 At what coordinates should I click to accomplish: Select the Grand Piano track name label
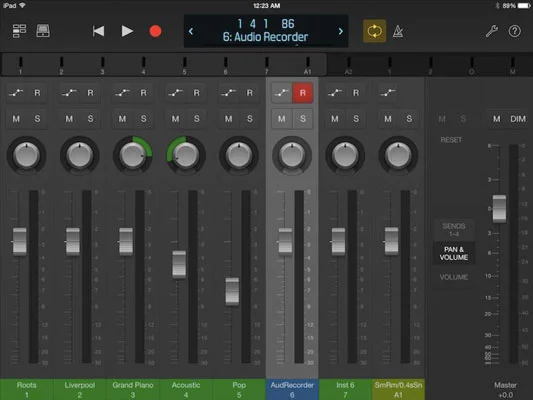tap(133, 389)
